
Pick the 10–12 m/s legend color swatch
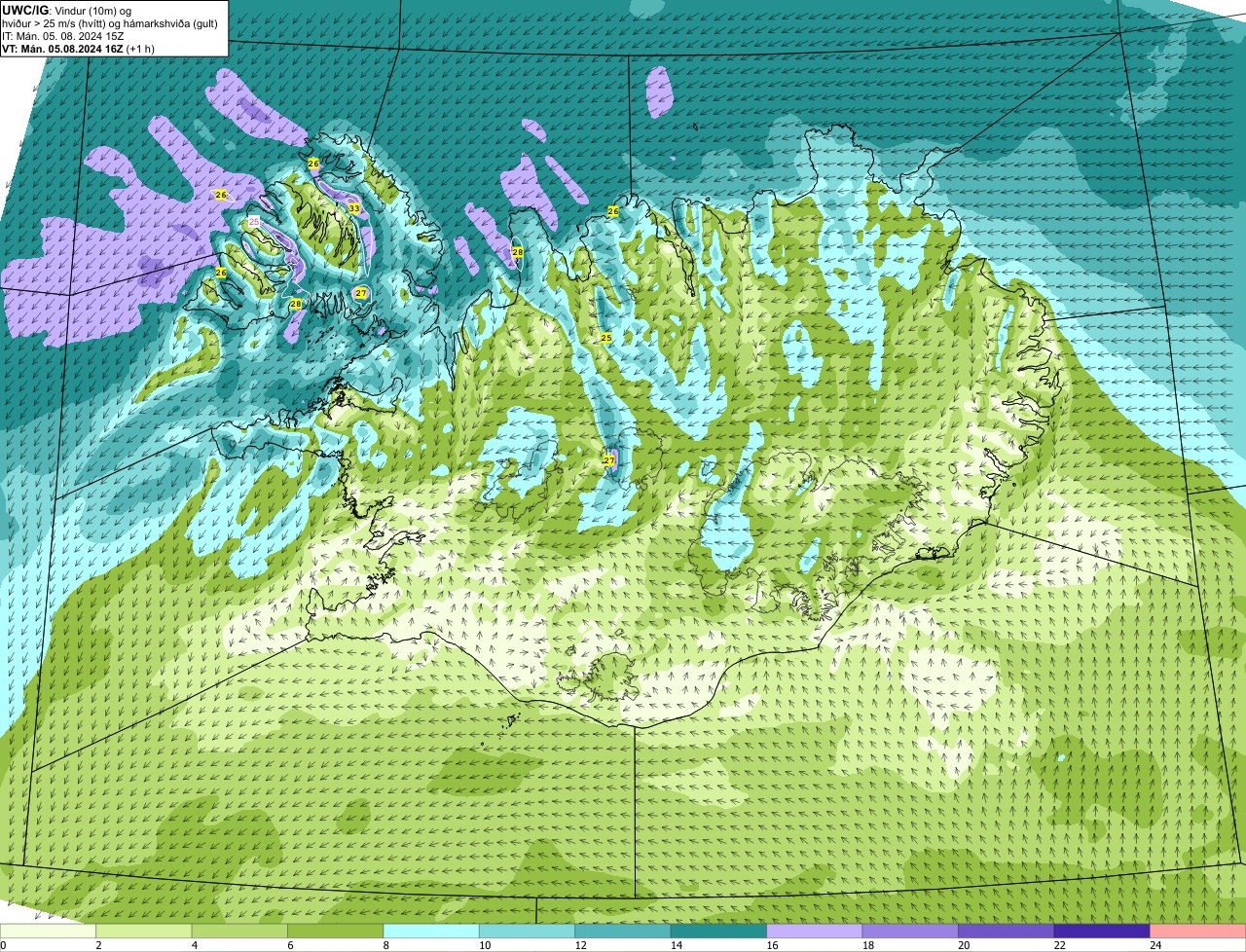click(529, 931)
